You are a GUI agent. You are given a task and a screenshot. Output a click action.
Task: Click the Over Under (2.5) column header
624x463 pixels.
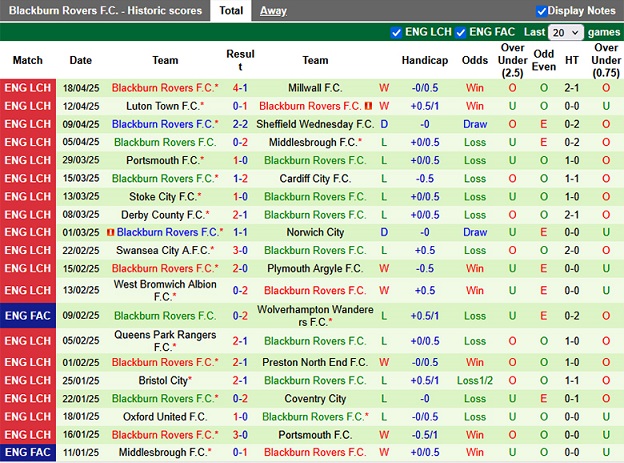point(512,60)
